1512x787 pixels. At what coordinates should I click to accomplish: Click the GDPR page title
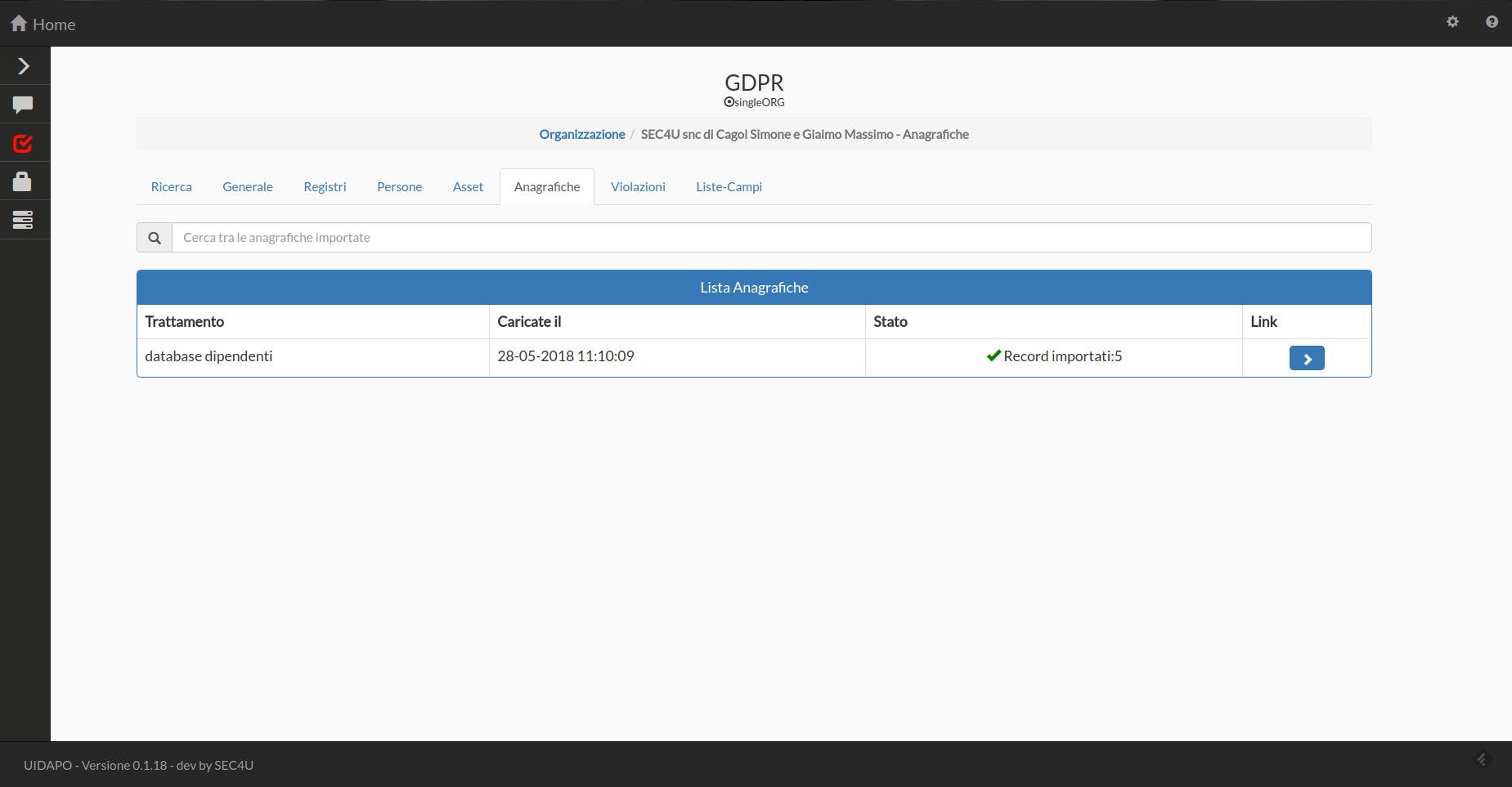[754, 83]
